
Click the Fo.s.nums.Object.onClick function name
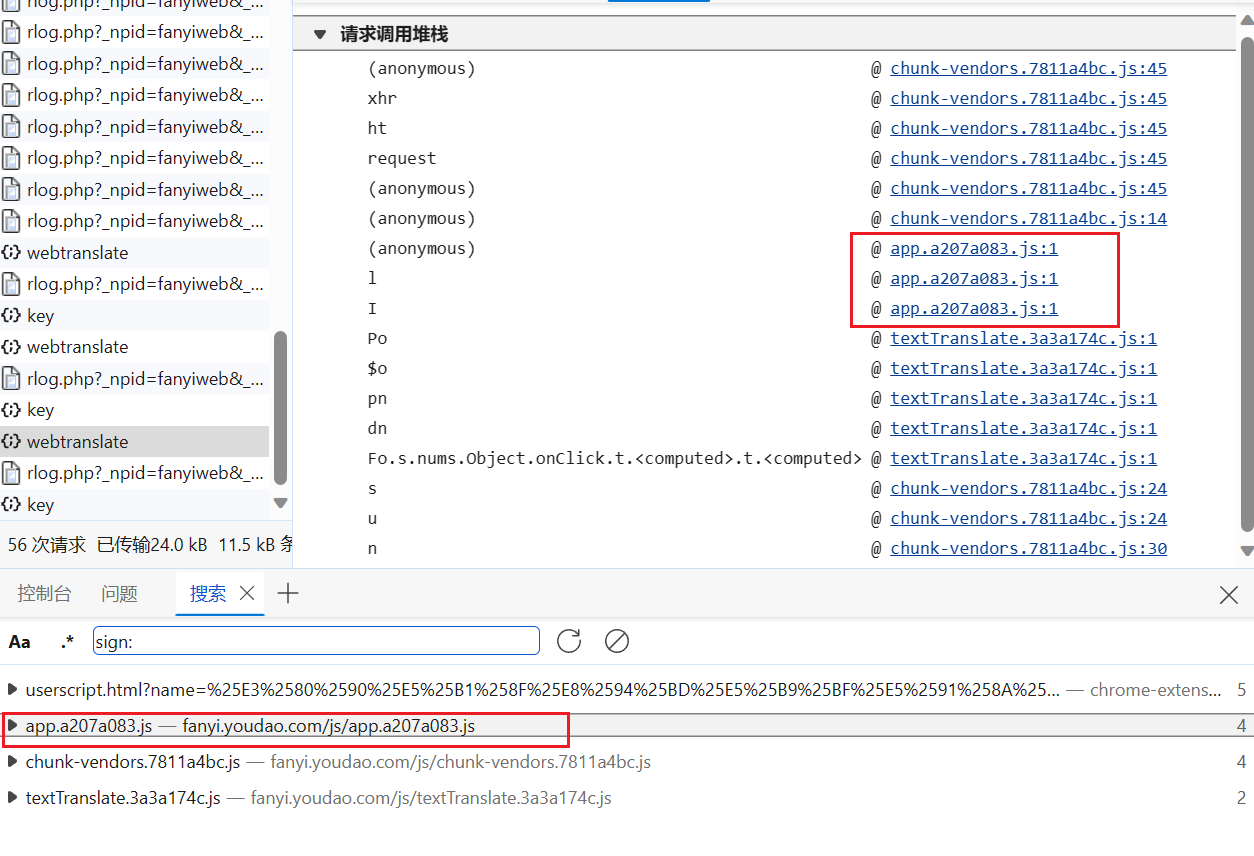point(614,458)
